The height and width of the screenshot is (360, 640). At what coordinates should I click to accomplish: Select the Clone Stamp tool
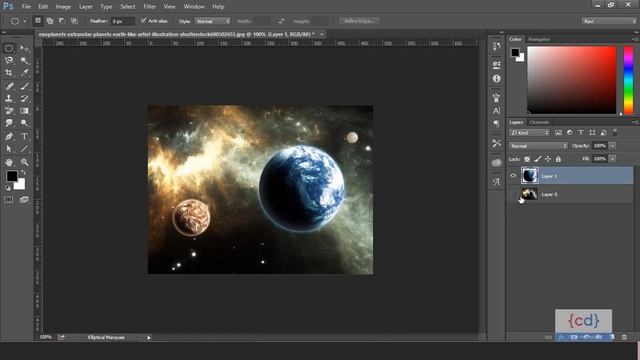tap(9, 98)
